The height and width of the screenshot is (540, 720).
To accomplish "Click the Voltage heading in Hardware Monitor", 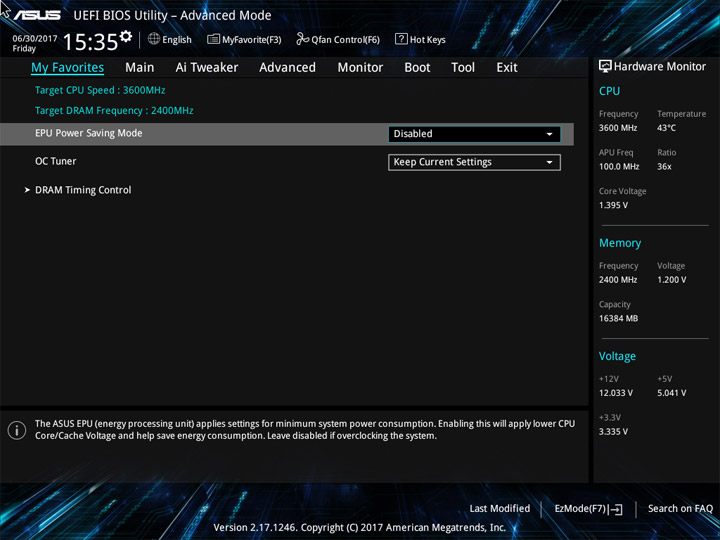I will (617, 356).
